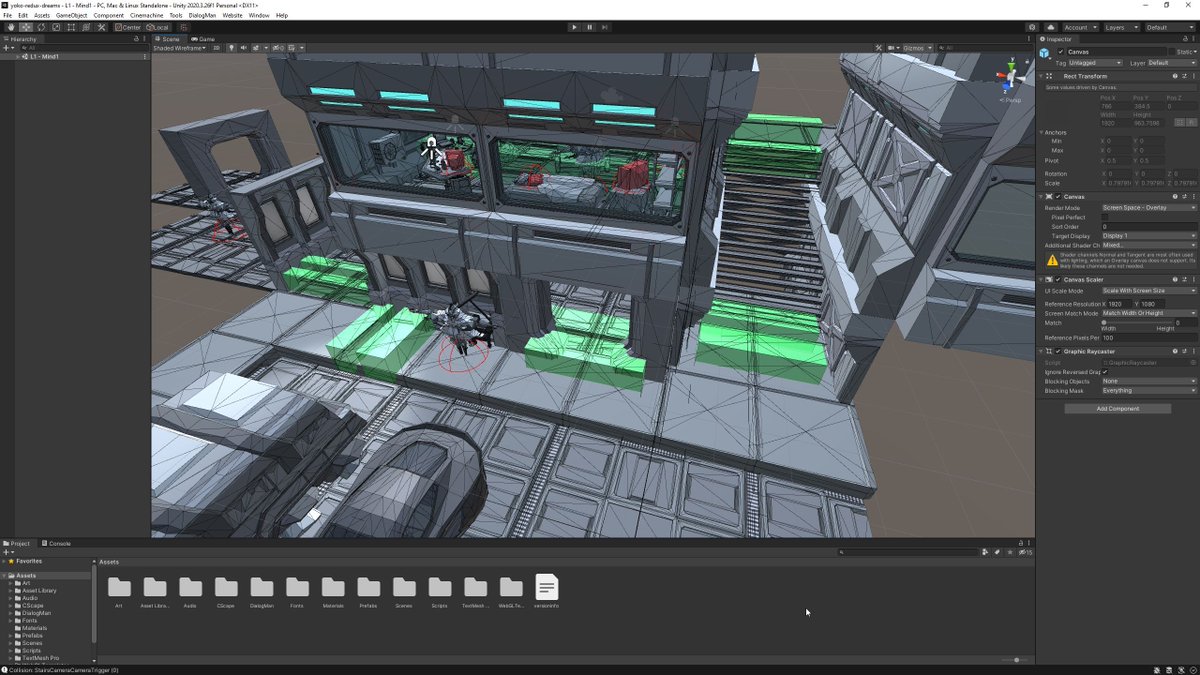Select the Rect tool

70,27
